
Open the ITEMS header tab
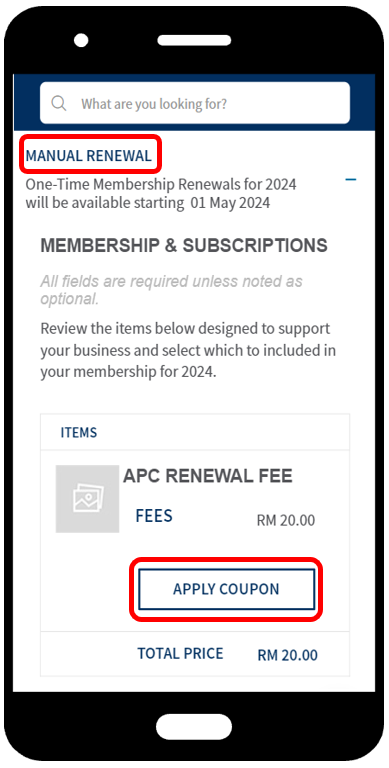pos(79,432)
